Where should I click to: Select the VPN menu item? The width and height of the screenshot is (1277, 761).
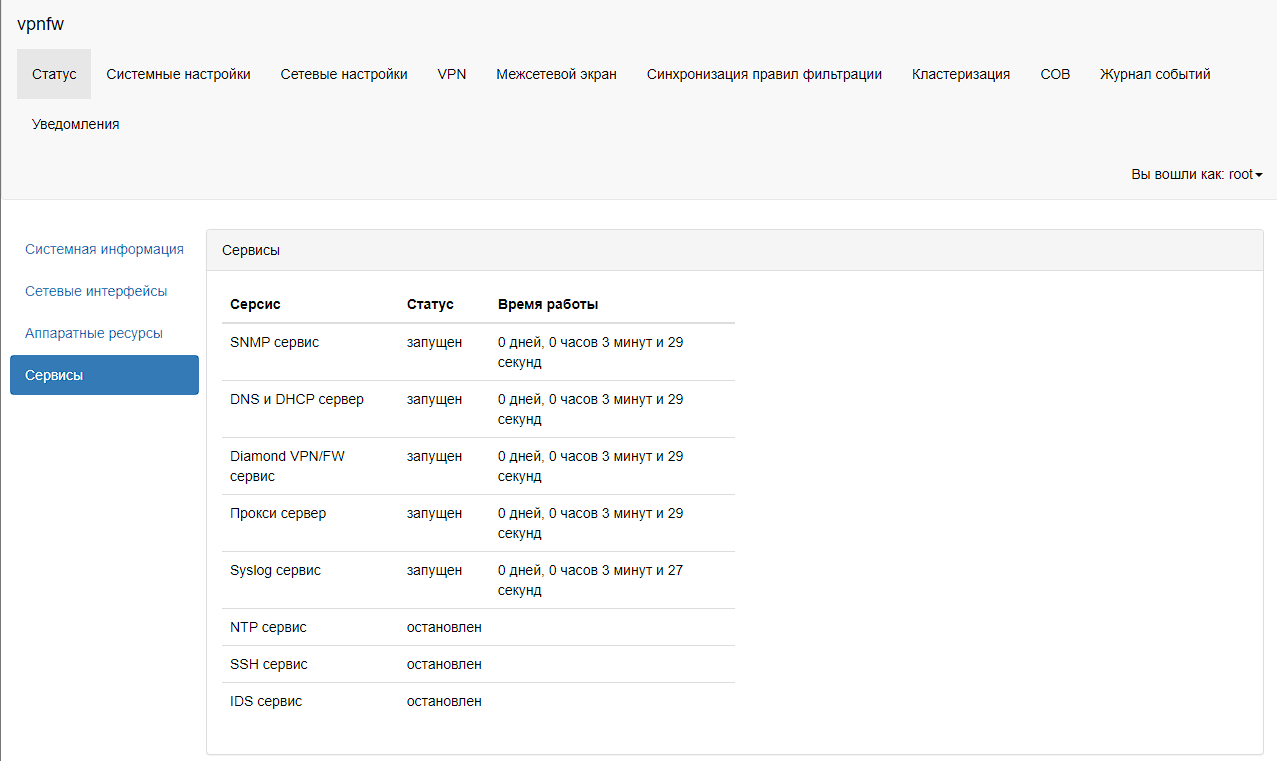coord(452,74)
